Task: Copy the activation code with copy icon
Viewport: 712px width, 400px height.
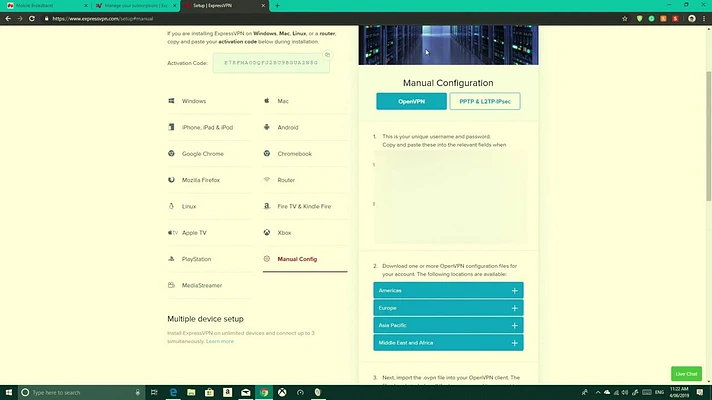Action: point(327,55)
